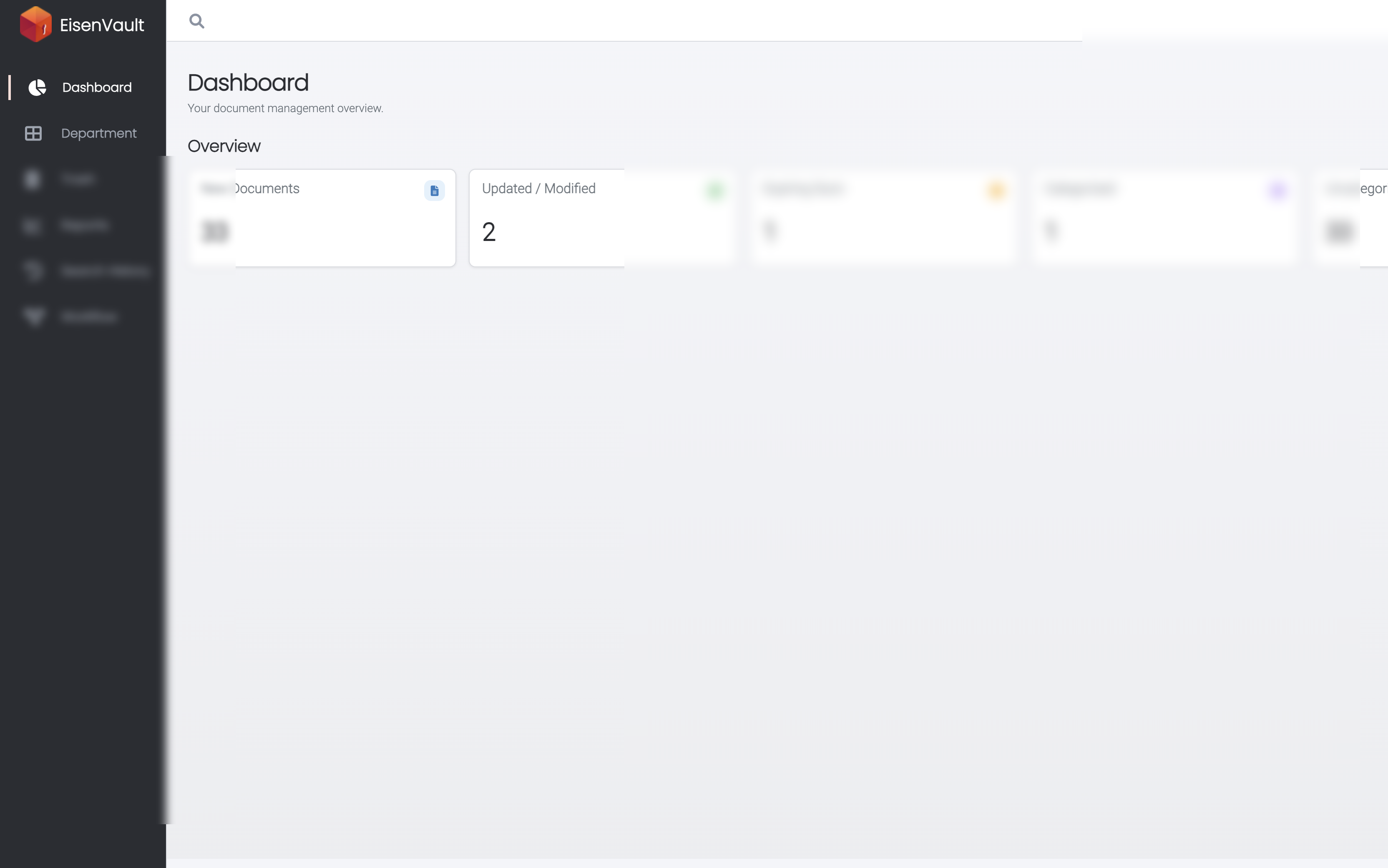Open the EisenVault logo home
The height and width of the screenshot is (868, 1388).
tap(35, 24)
